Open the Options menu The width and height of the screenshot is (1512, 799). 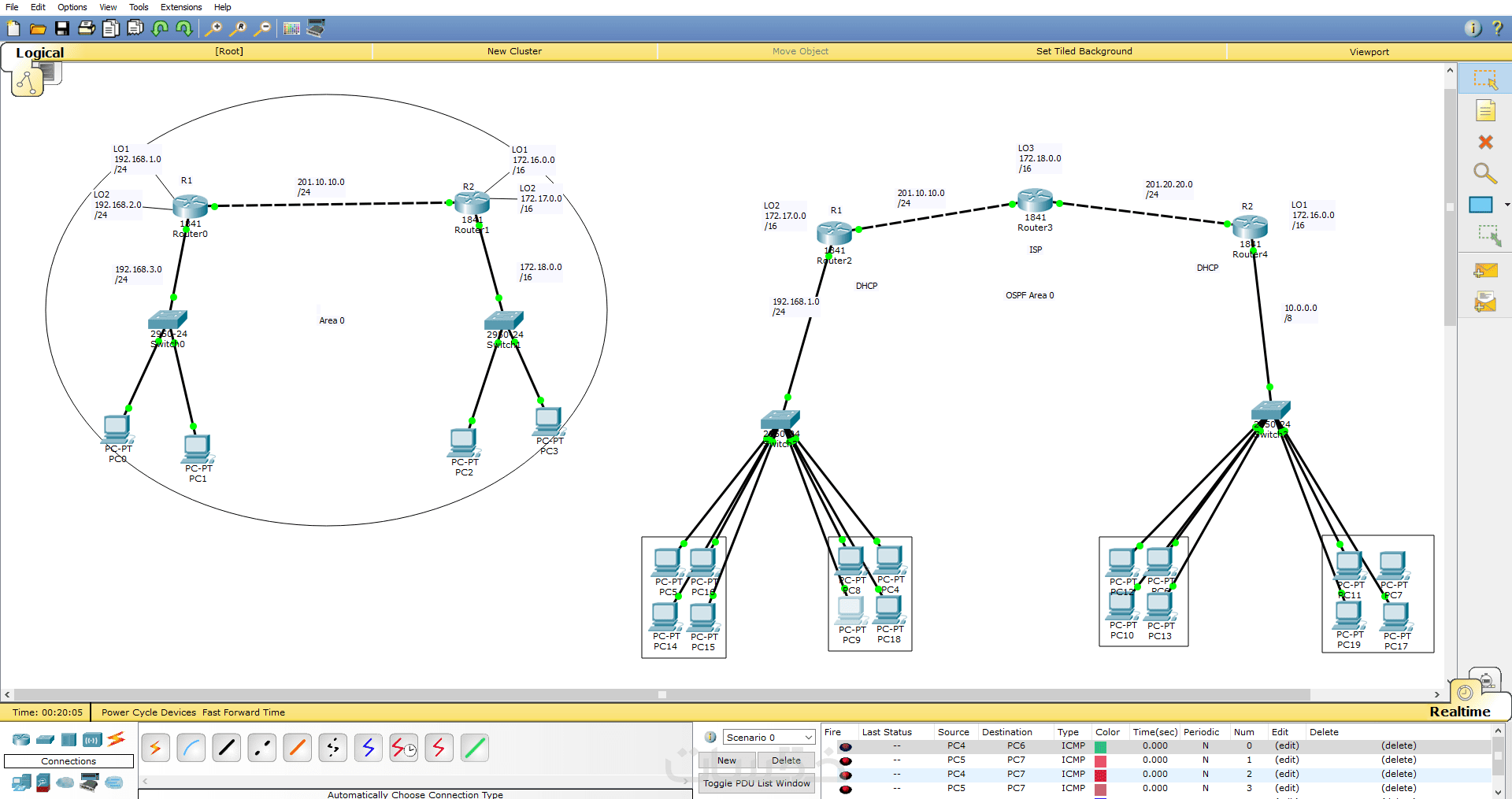pos(72,7)
